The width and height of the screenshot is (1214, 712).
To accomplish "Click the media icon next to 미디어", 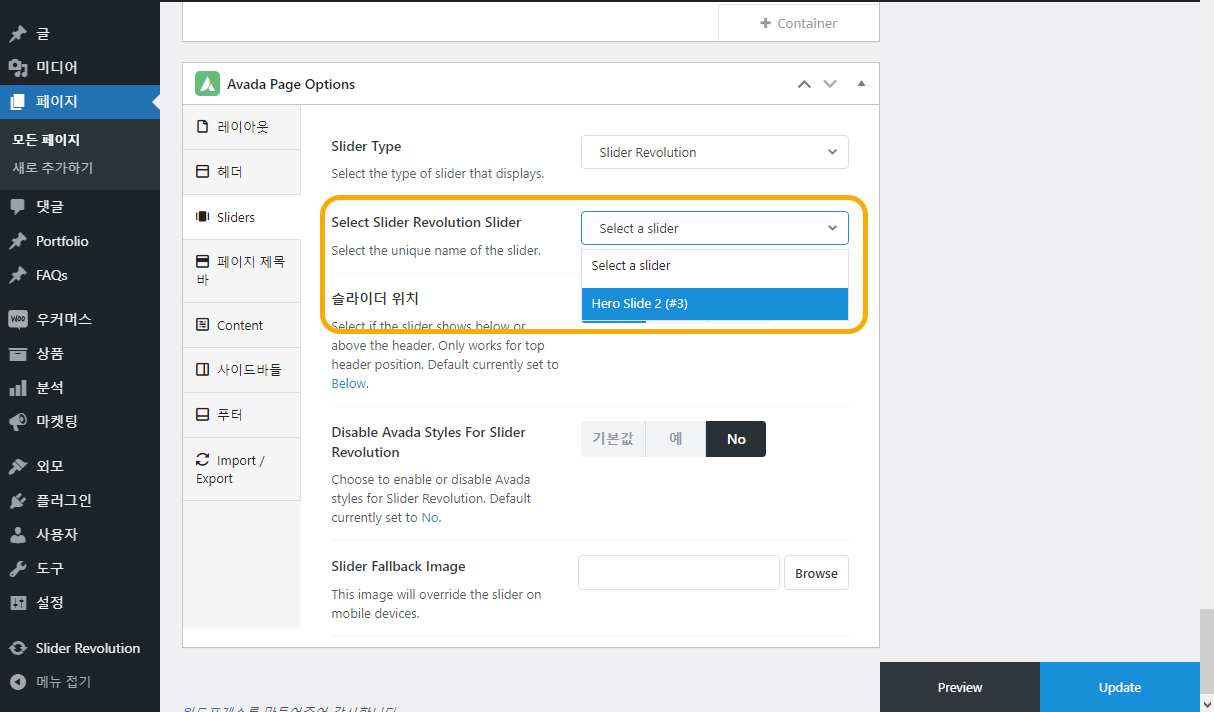I will click(x=17, y=68).
